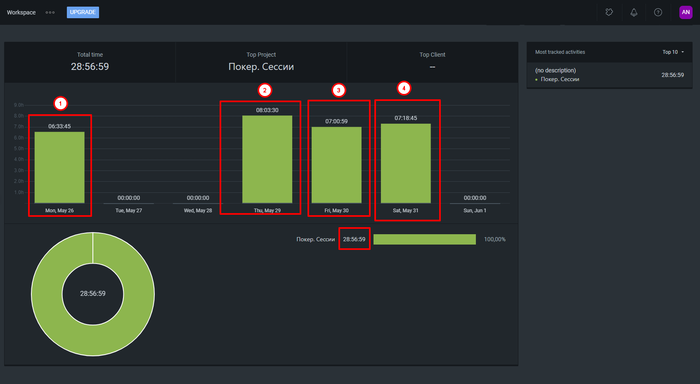Image resolution: width=700 pixels, height=384 pixels.
Task: Click the Top Project Покер. Сессии title
Action: tap(261, 67)
